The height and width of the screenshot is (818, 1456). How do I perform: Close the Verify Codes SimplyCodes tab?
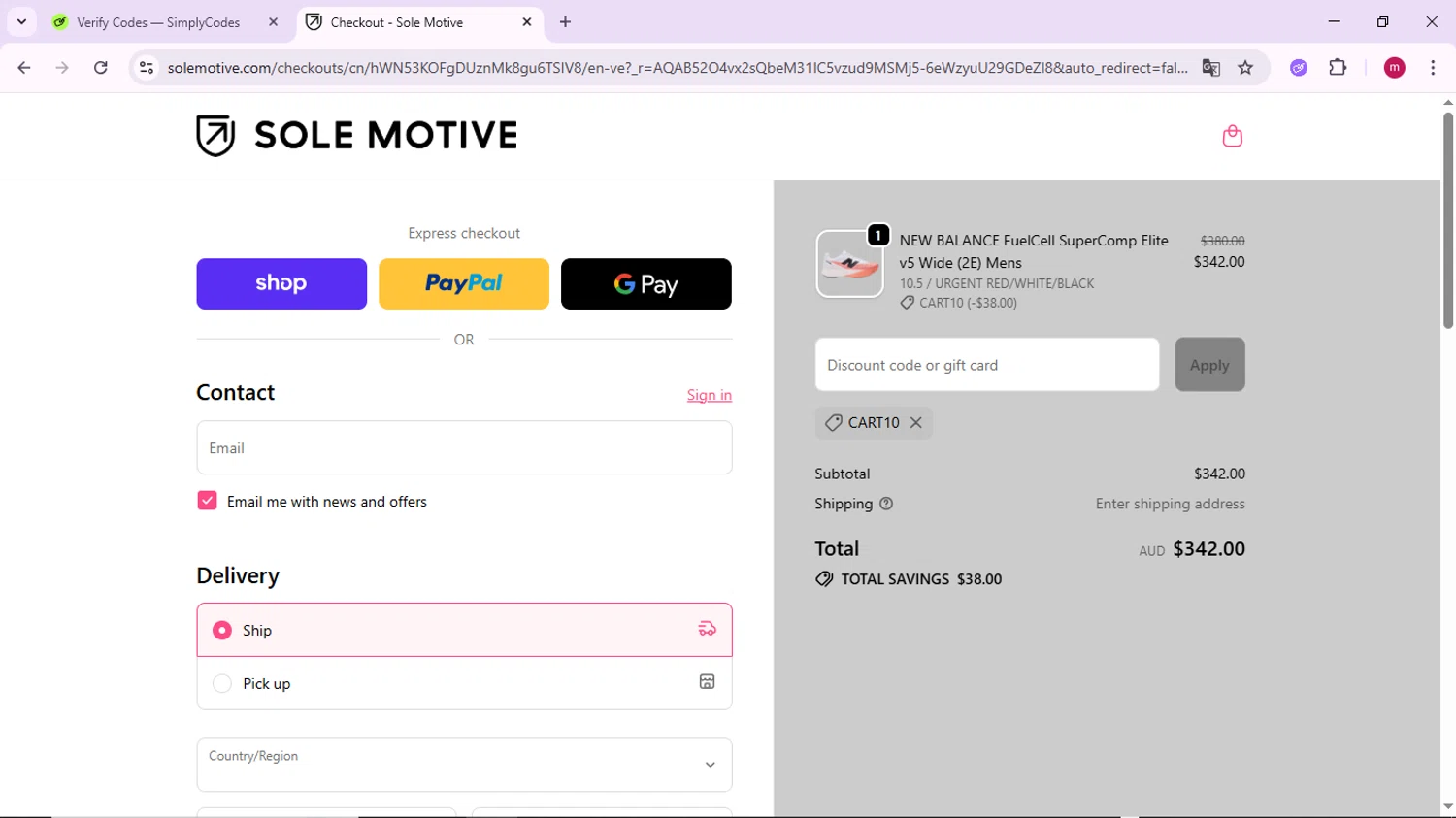(x=273, y=22)
